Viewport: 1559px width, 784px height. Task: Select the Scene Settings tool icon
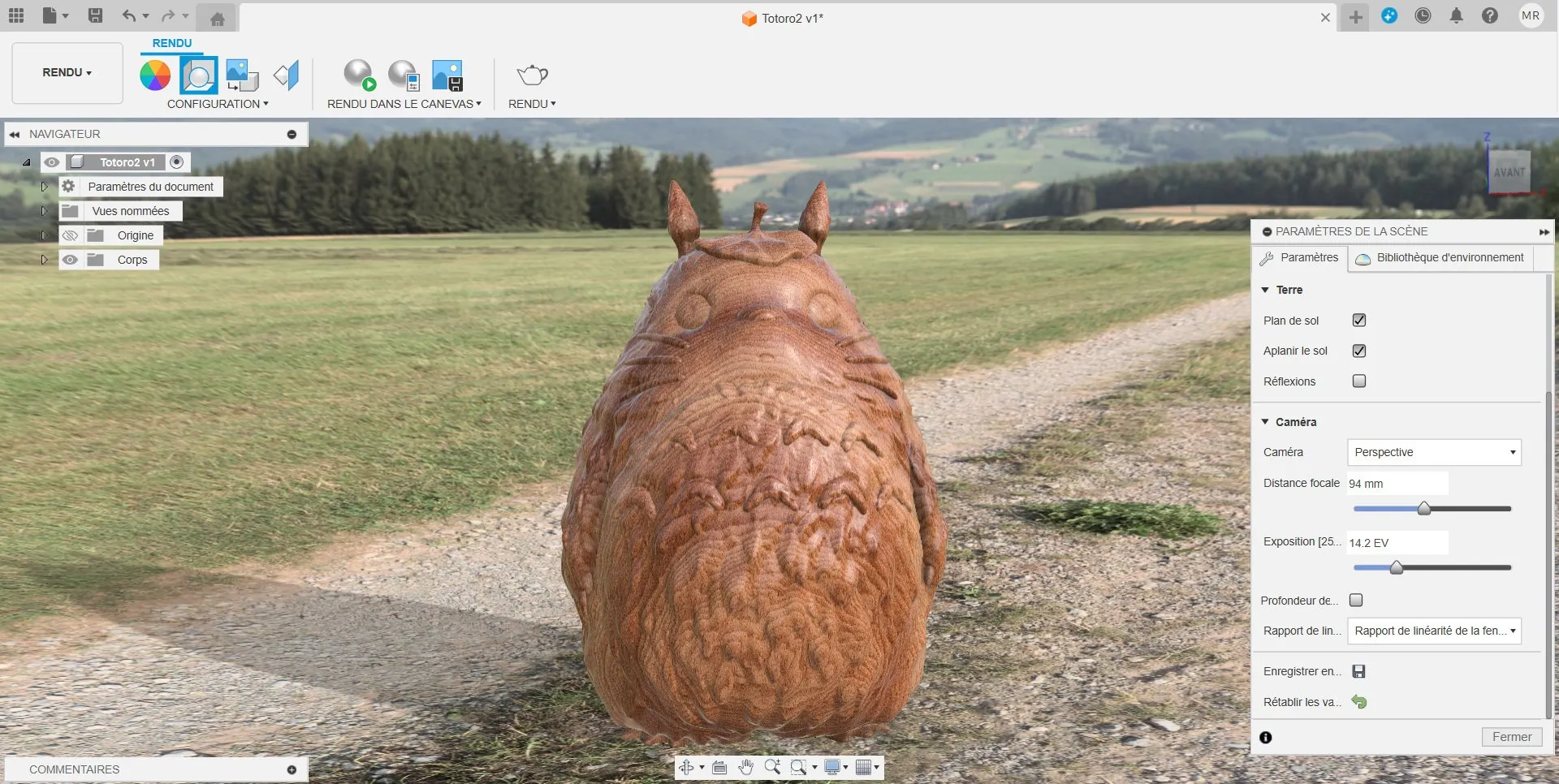tap(199, 75)
